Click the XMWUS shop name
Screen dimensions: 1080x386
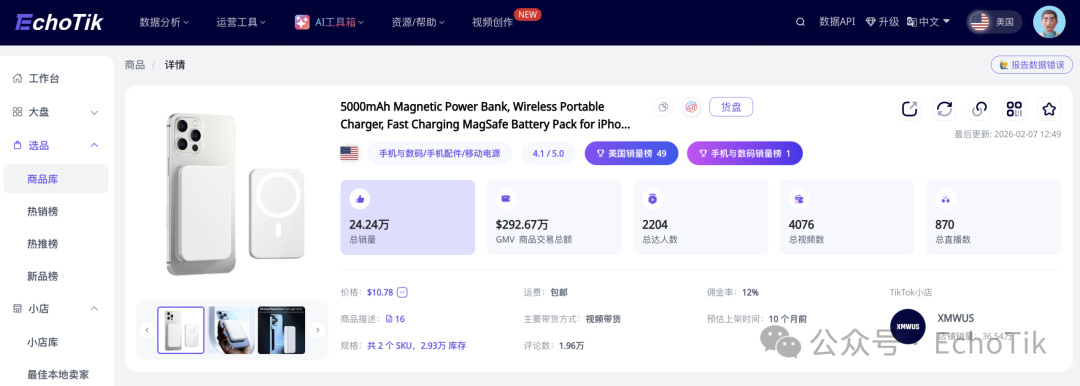pos(956,318)
